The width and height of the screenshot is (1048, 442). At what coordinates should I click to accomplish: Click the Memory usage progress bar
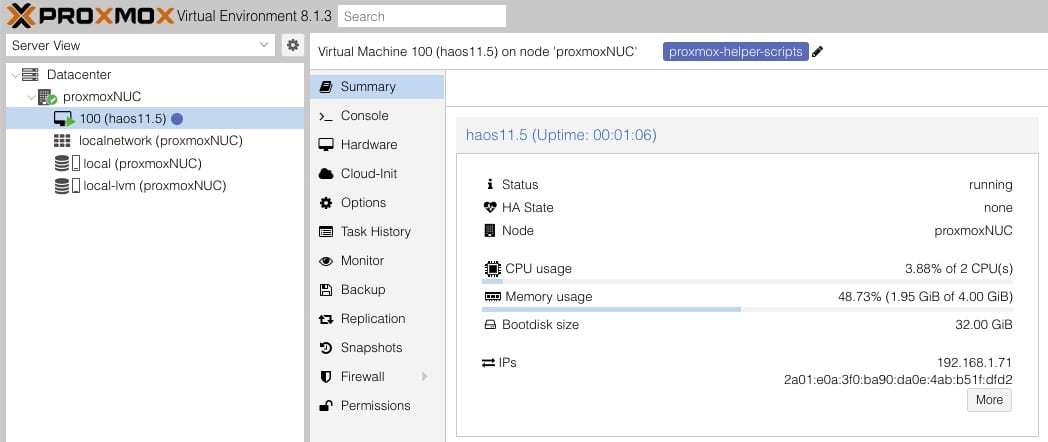pyautogui.click(x=747, y=309)
